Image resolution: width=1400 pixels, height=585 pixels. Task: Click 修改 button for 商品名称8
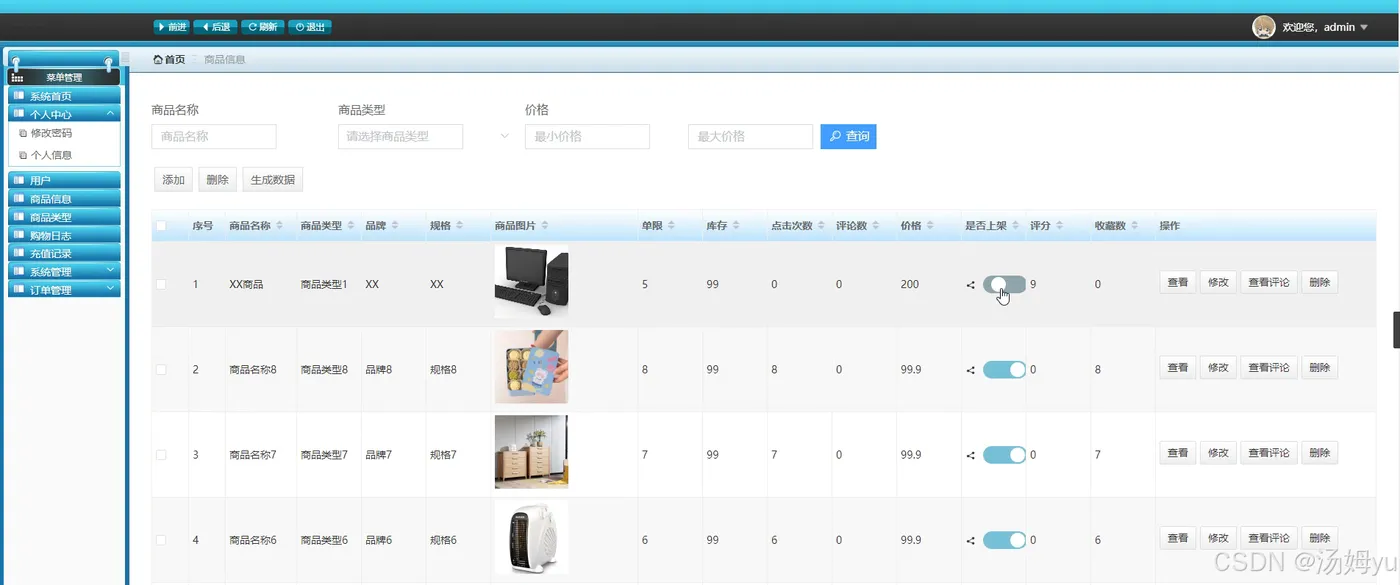[x=1218, y=368]
